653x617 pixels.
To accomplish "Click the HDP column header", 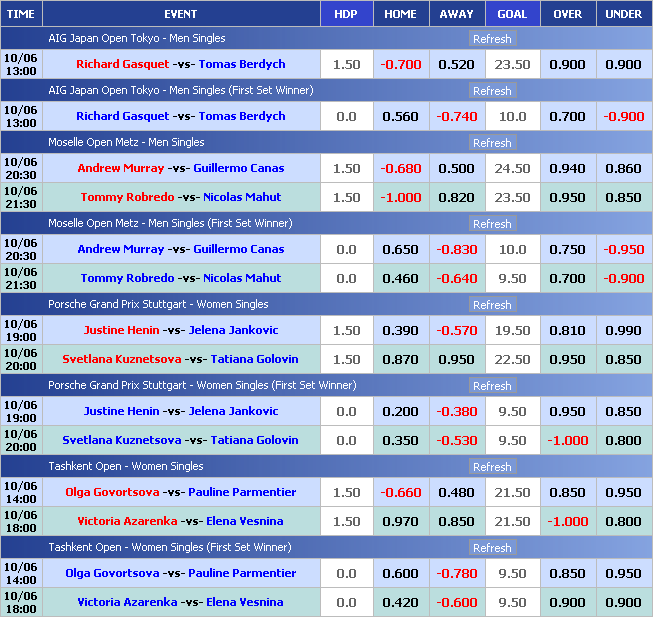I will pos(346,14).
